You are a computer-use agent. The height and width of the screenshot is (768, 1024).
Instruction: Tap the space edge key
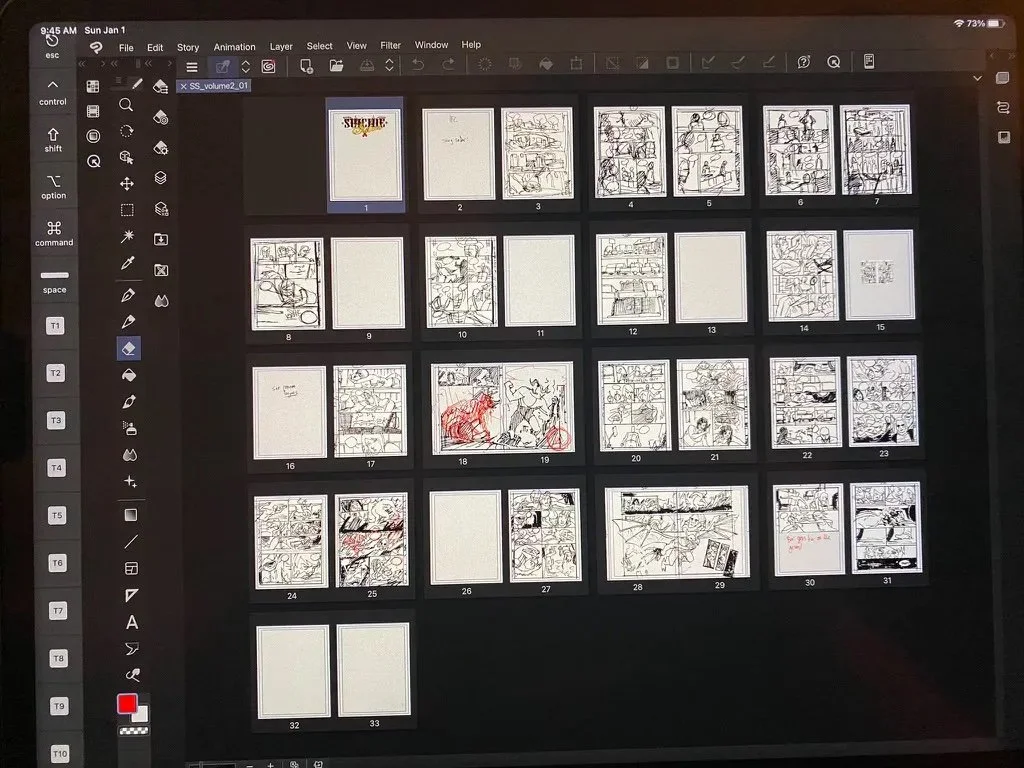pos(54,281)
